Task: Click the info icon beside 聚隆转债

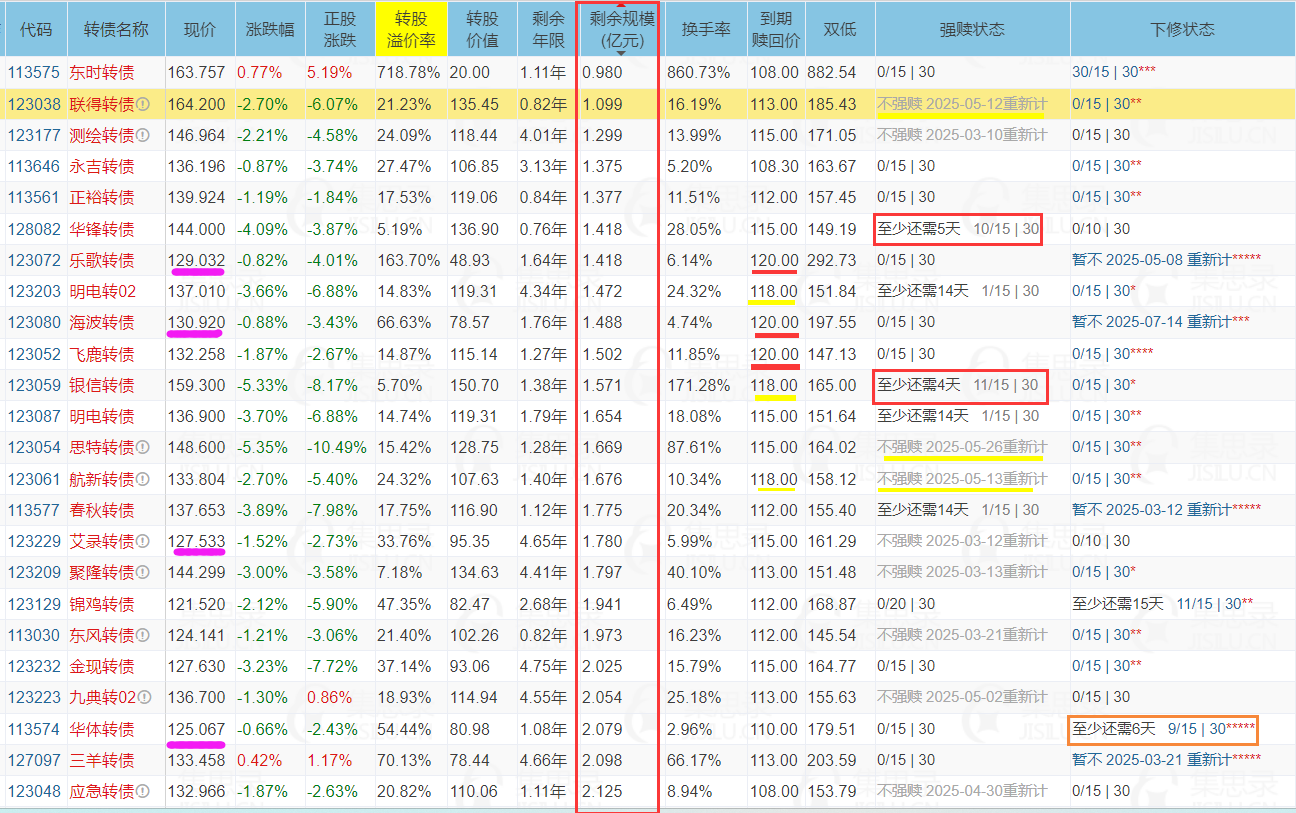Action: 143,572
